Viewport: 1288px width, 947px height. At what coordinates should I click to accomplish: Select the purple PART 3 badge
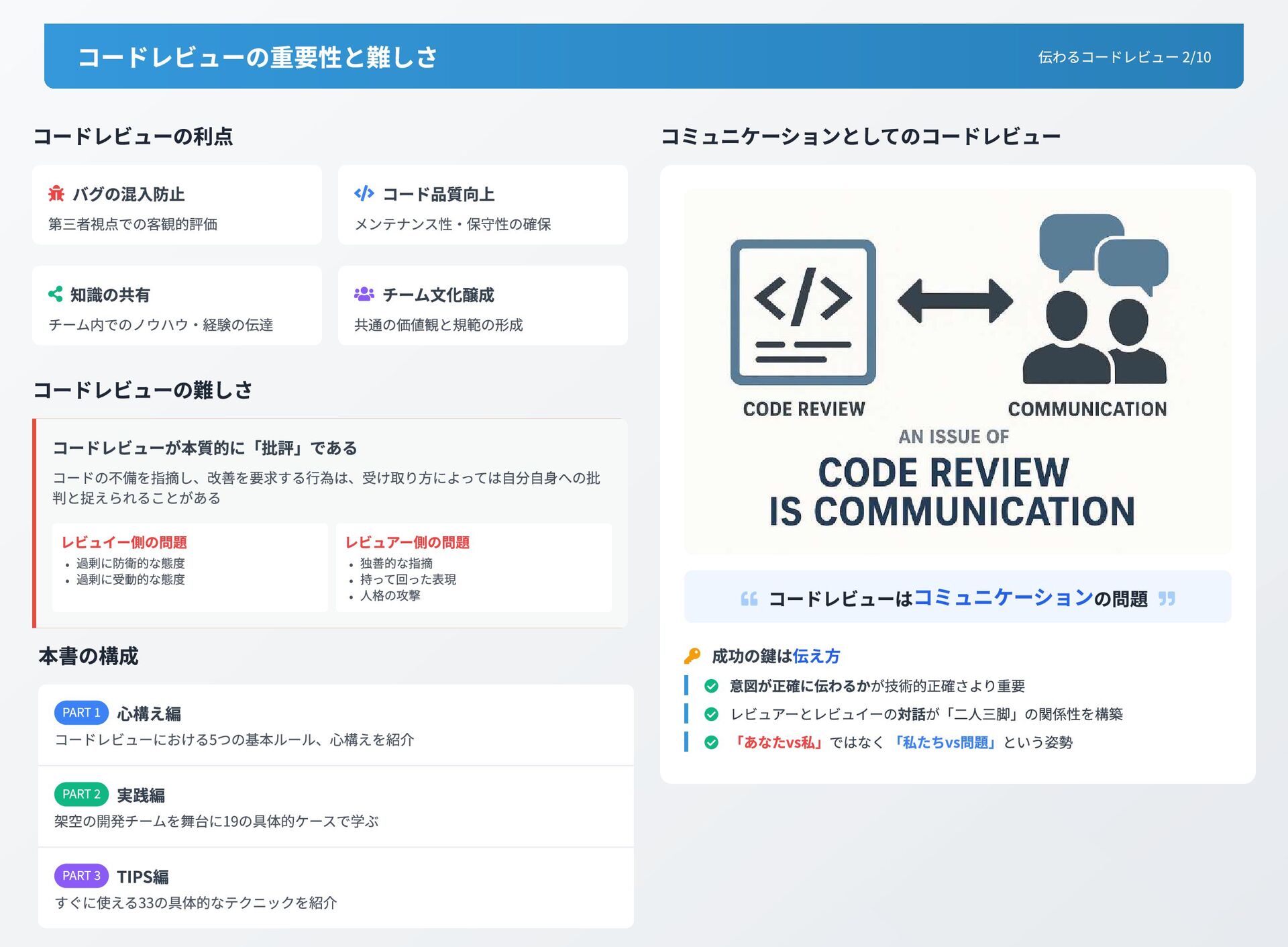81,876
